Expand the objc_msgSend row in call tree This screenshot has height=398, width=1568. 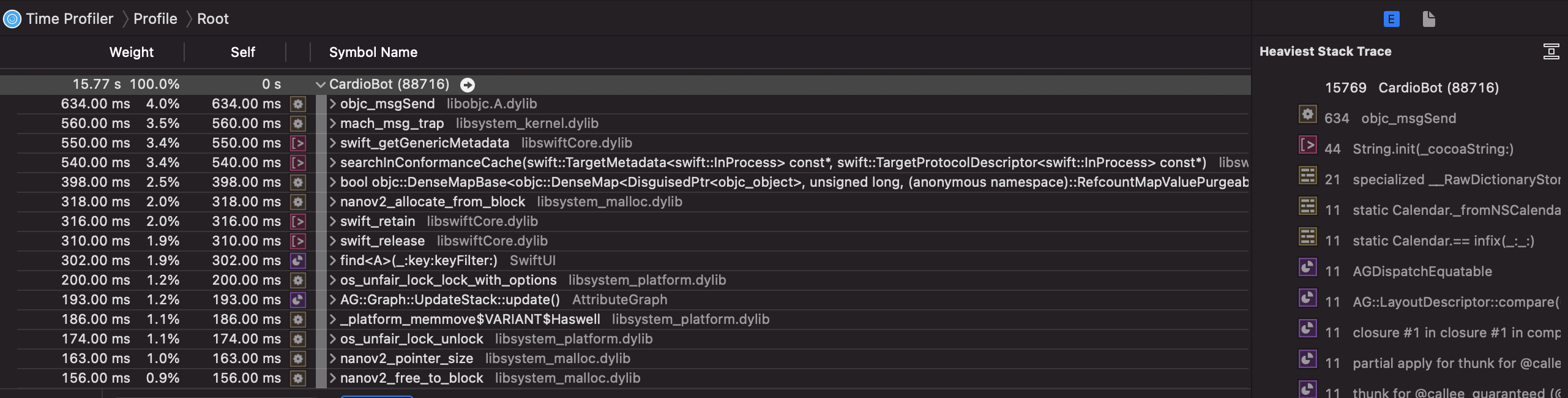[333, 104]
